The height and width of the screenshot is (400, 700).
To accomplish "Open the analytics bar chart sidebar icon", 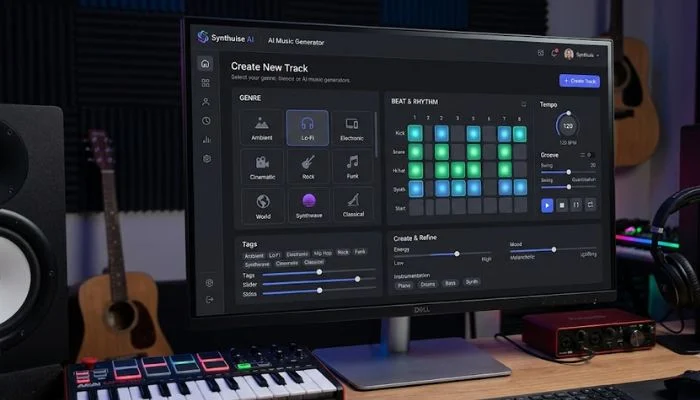I will (x=207, y=140).
